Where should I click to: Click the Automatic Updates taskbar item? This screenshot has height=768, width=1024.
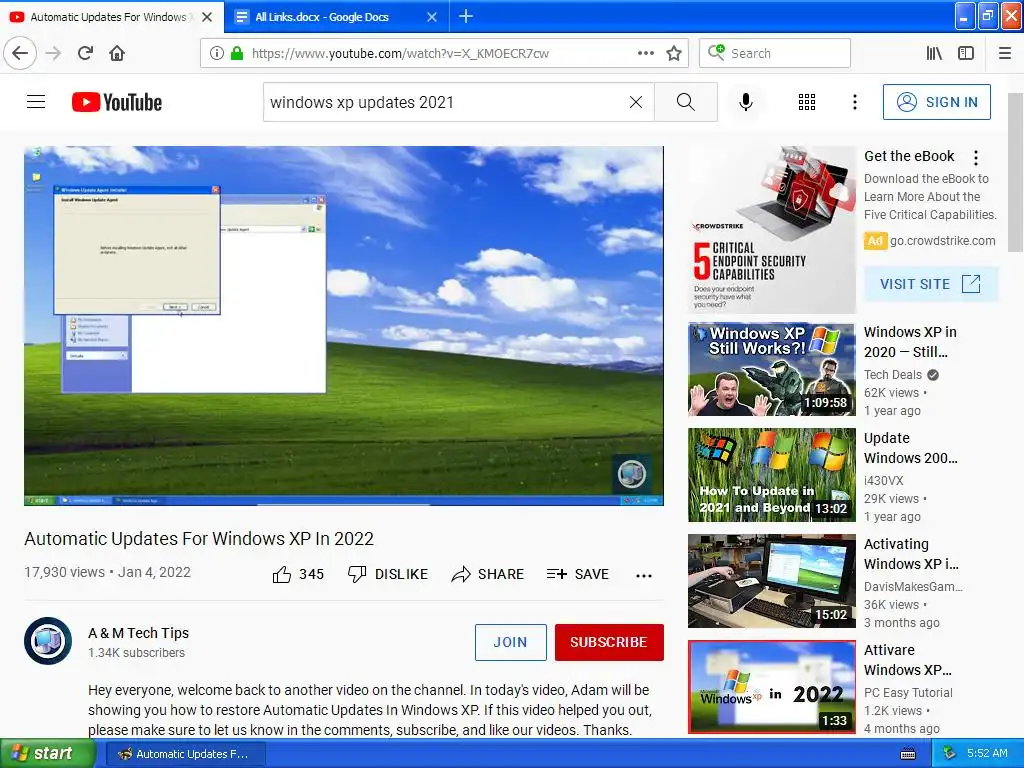[184, 754]
